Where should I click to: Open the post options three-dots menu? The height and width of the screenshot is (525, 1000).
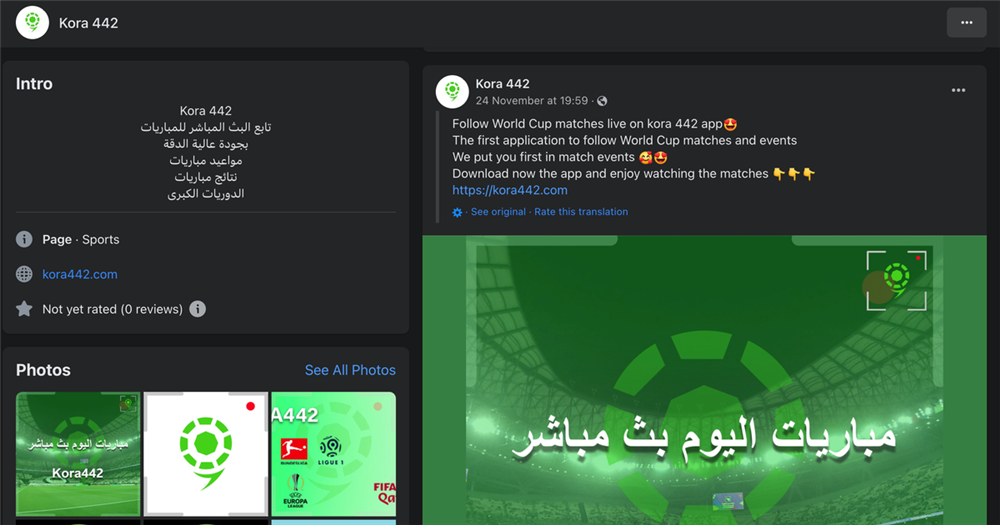(x=958, y=91)
